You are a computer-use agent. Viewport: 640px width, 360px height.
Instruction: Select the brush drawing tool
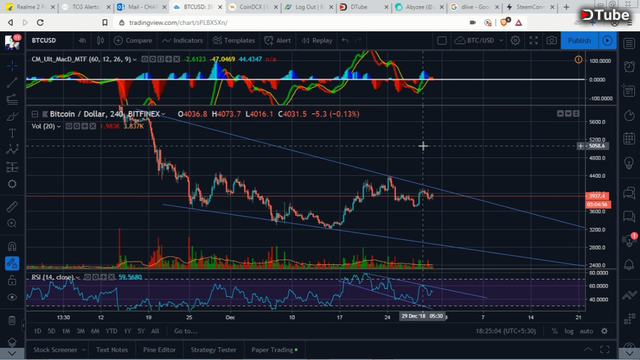[x=12, y=116]
